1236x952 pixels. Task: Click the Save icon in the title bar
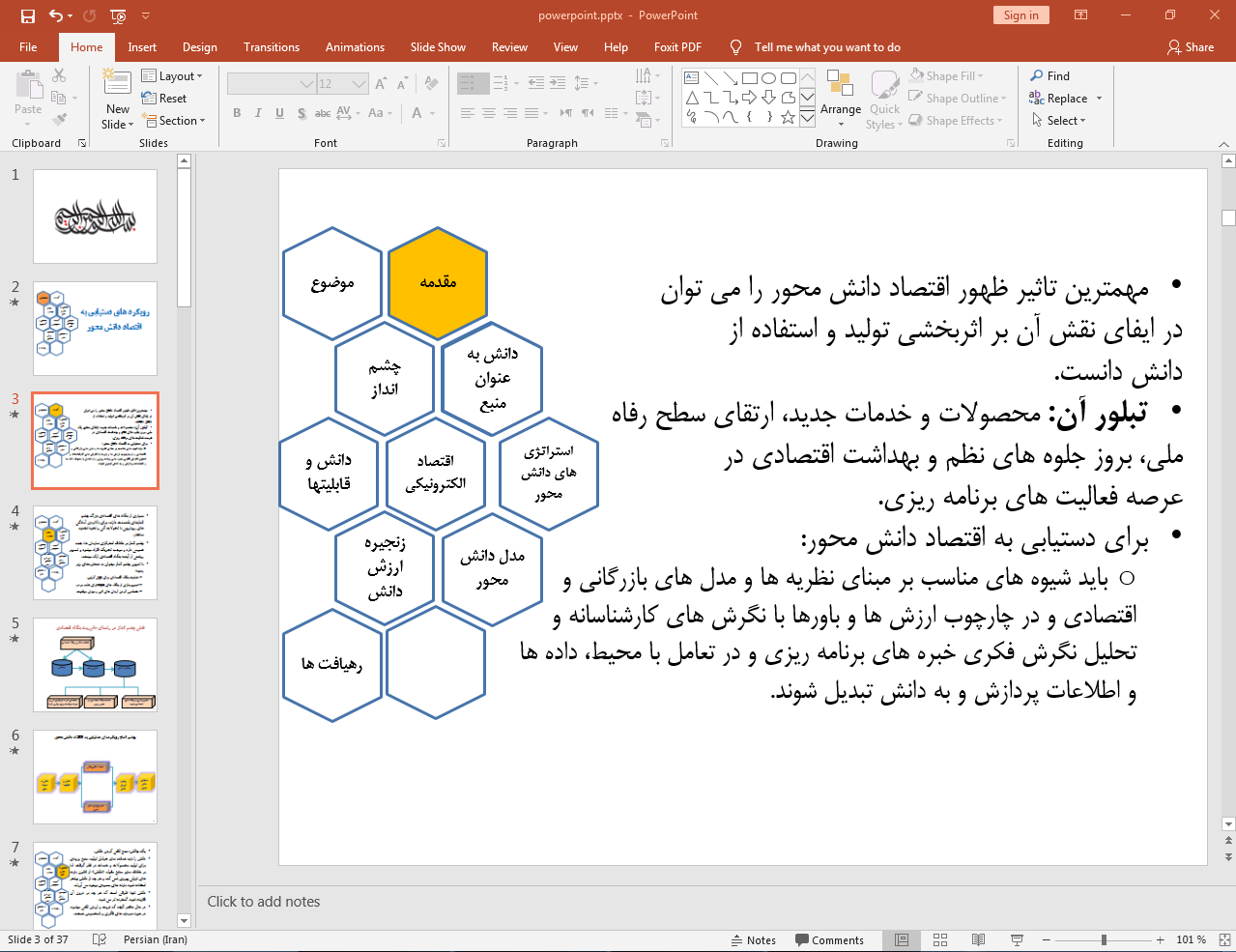coord(27,15)
